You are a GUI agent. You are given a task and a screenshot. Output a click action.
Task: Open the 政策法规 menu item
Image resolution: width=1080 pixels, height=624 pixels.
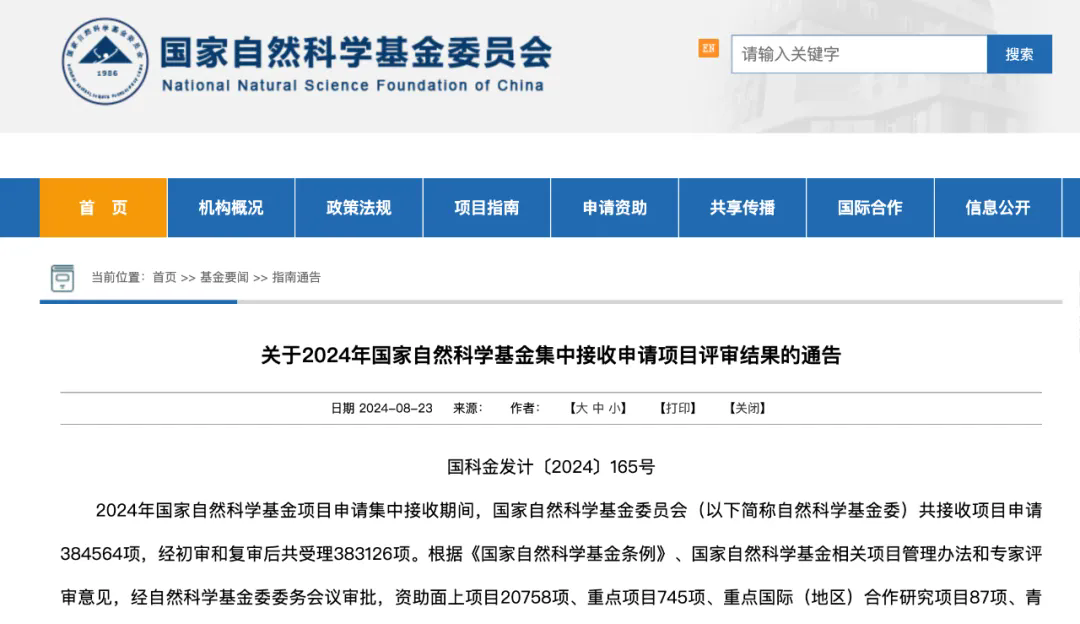[x=359, y=208]
